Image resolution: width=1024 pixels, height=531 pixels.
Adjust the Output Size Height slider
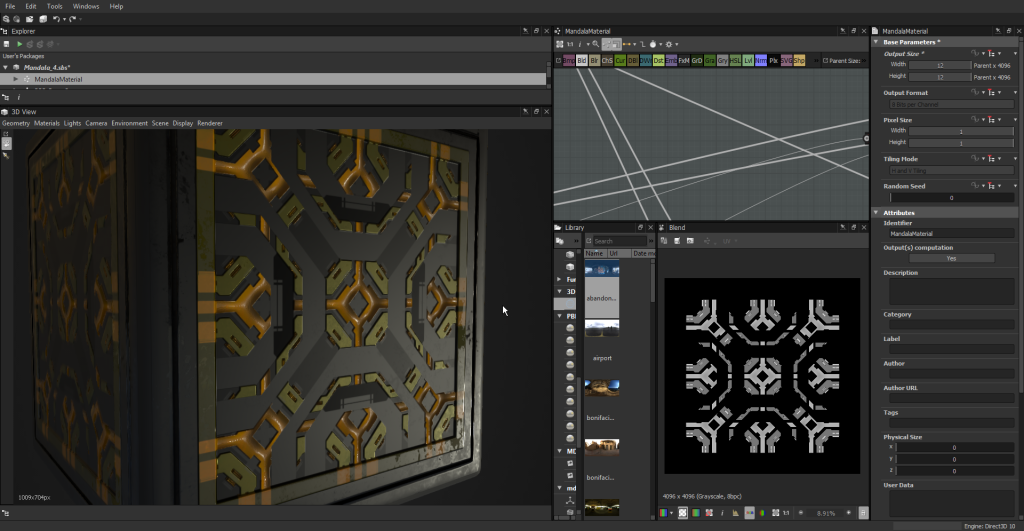(x=940, y=77)
